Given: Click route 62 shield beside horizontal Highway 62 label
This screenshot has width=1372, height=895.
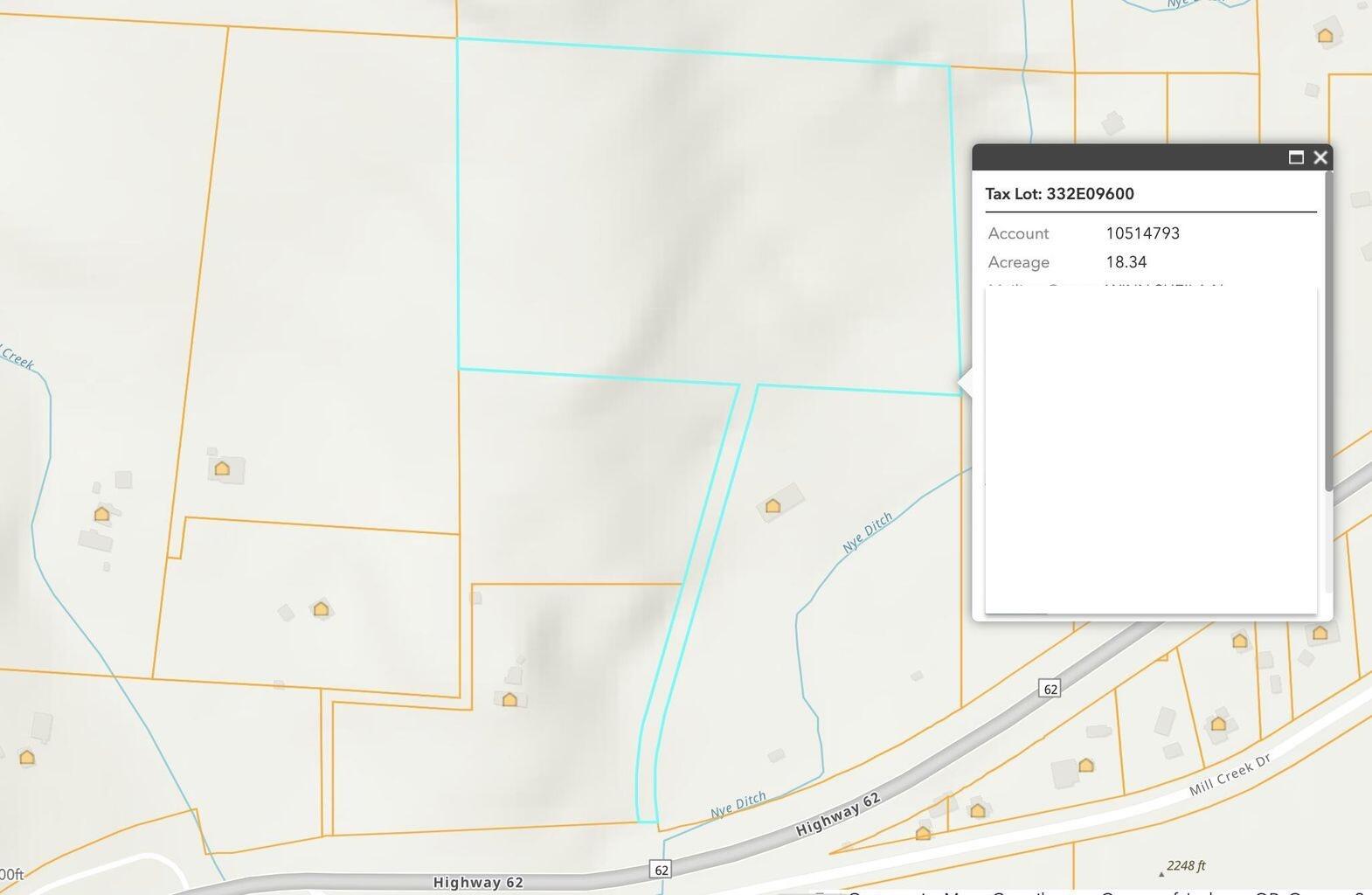Looking at the screenshot, I should pos(662,870).
